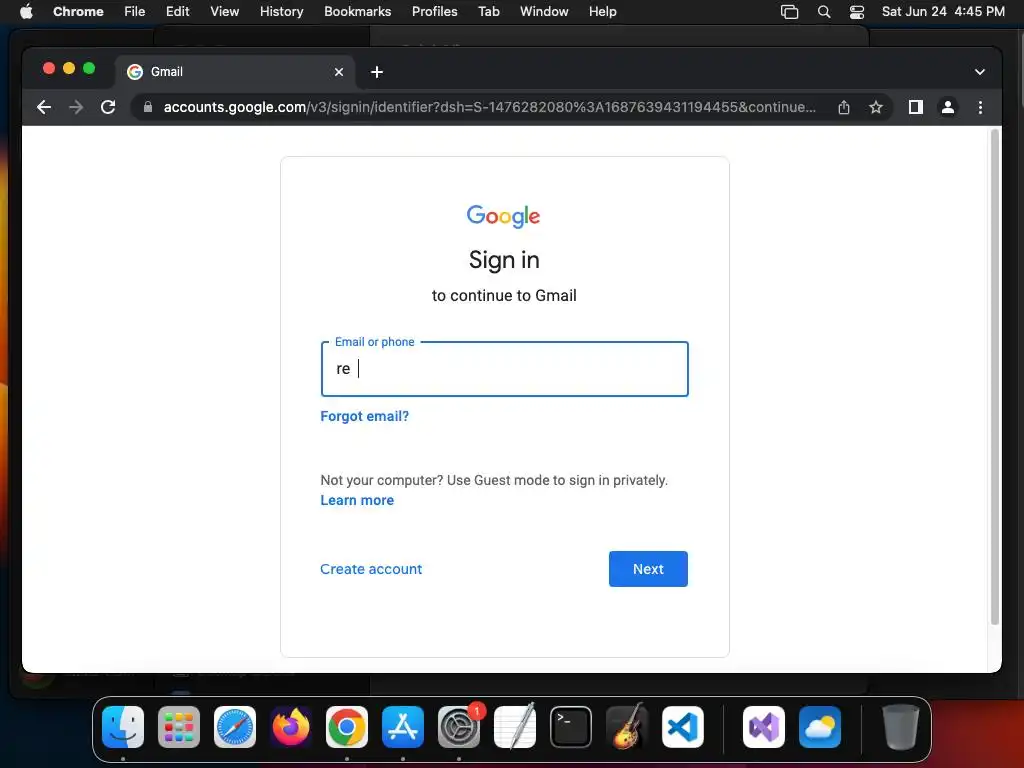Image resolution: width=1024 pixels, height=768 pixels.
Task: Open the Profiles menu
Action: point(435,12)
